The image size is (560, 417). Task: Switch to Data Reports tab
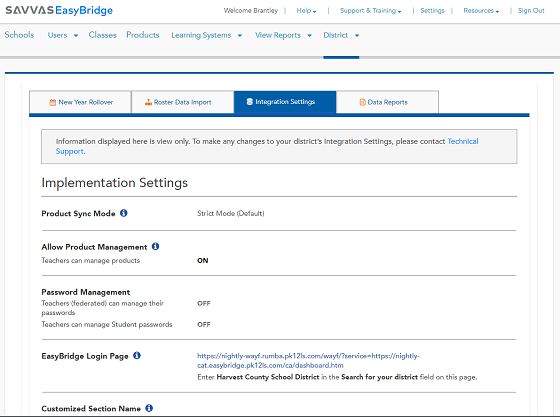coord(388,102)
